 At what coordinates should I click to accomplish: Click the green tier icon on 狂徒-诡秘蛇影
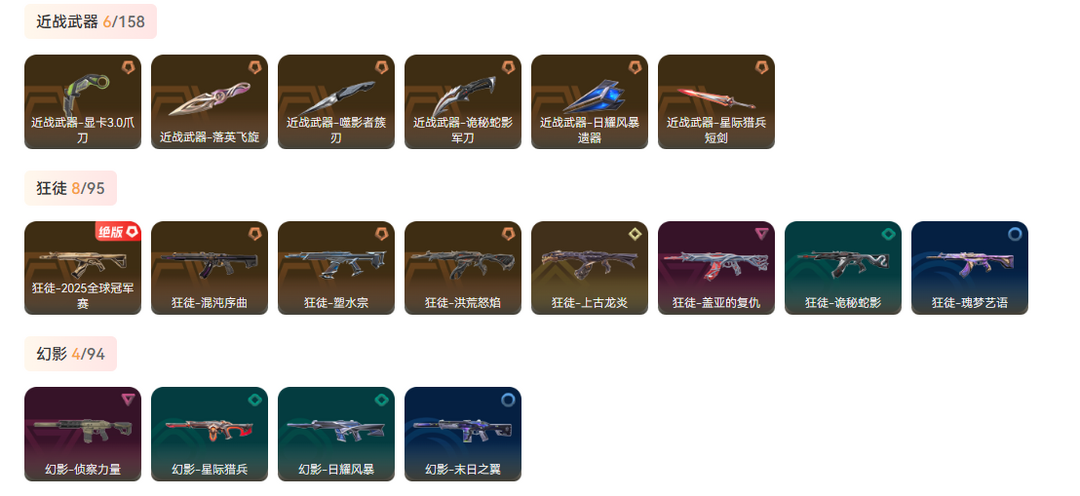click(889, 234)
